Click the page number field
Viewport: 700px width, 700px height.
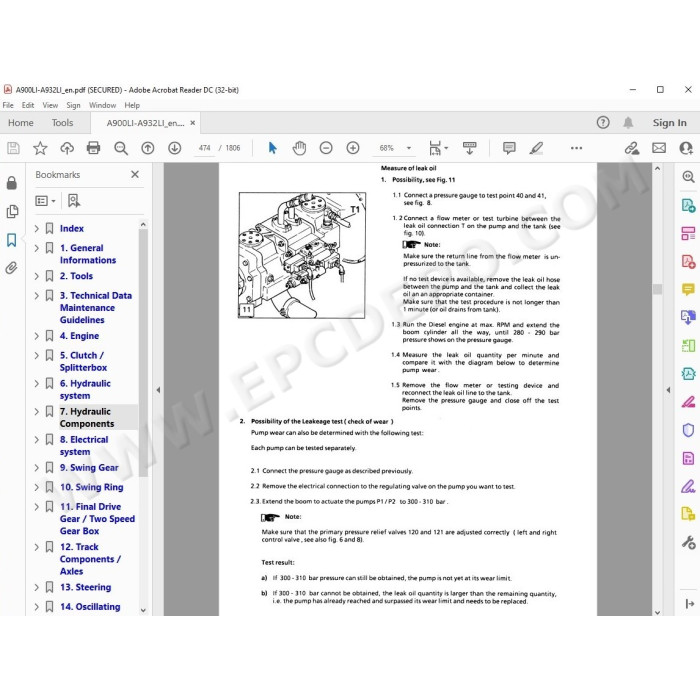(204, 148)
